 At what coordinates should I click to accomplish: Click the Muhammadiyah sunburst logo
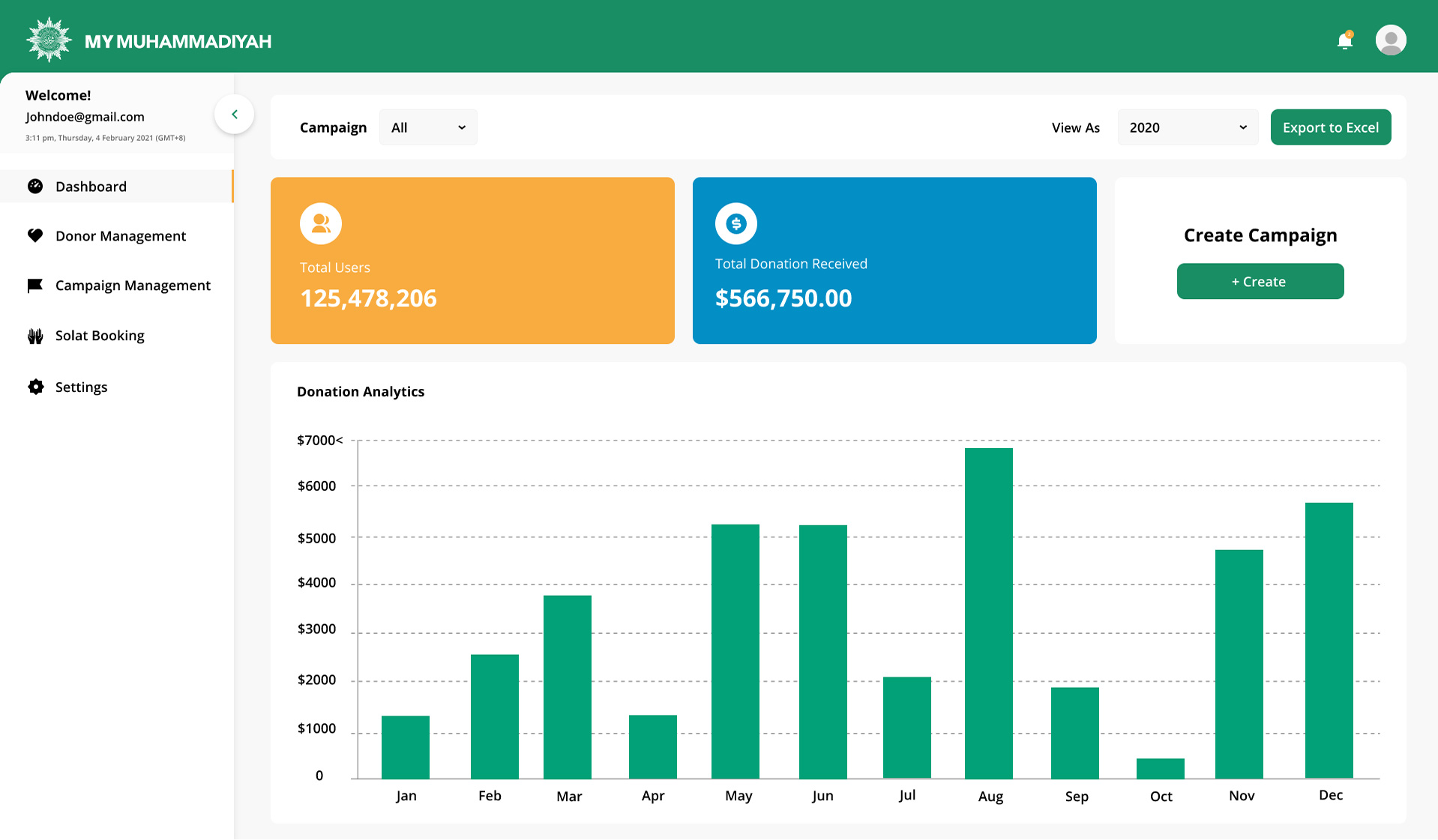(x=49, y=40)
